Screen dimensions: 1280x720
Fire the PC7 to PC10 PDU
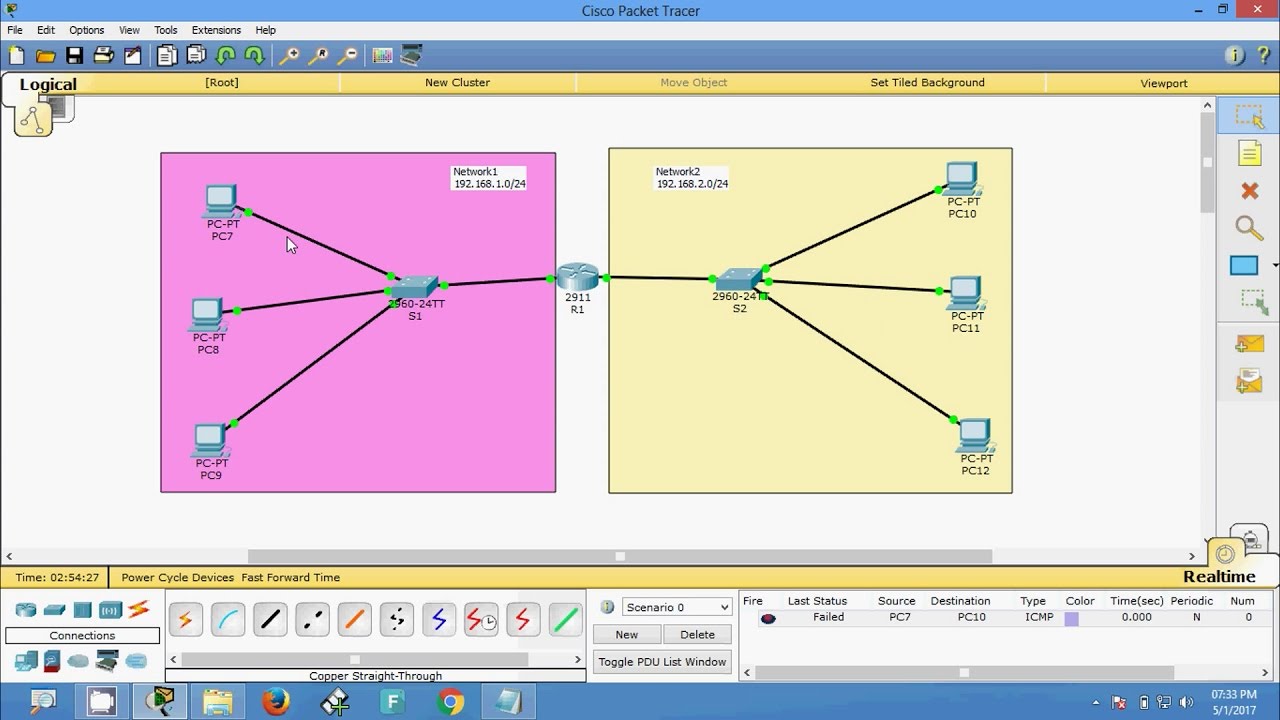768,618
